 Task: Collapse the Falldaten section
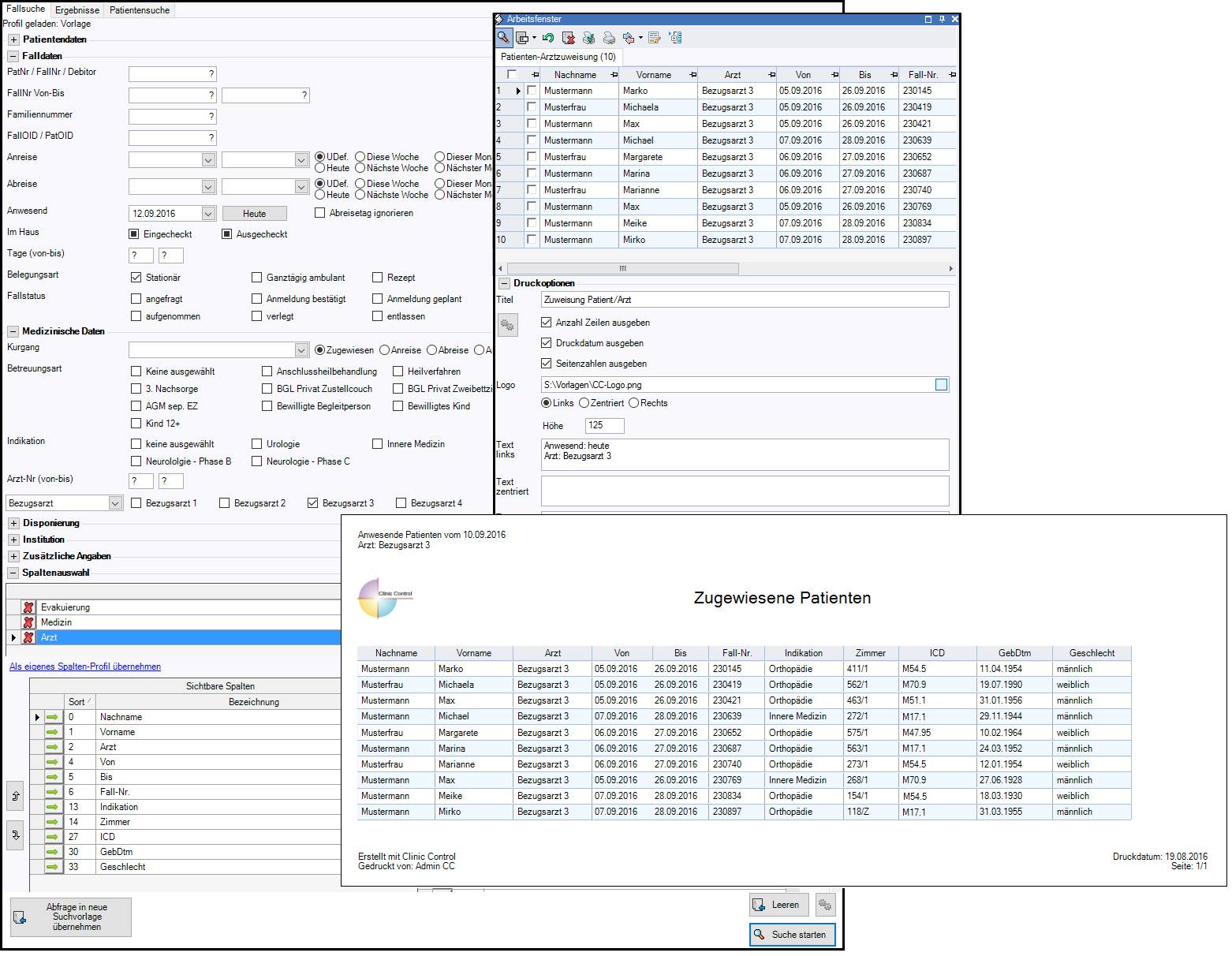13,56
